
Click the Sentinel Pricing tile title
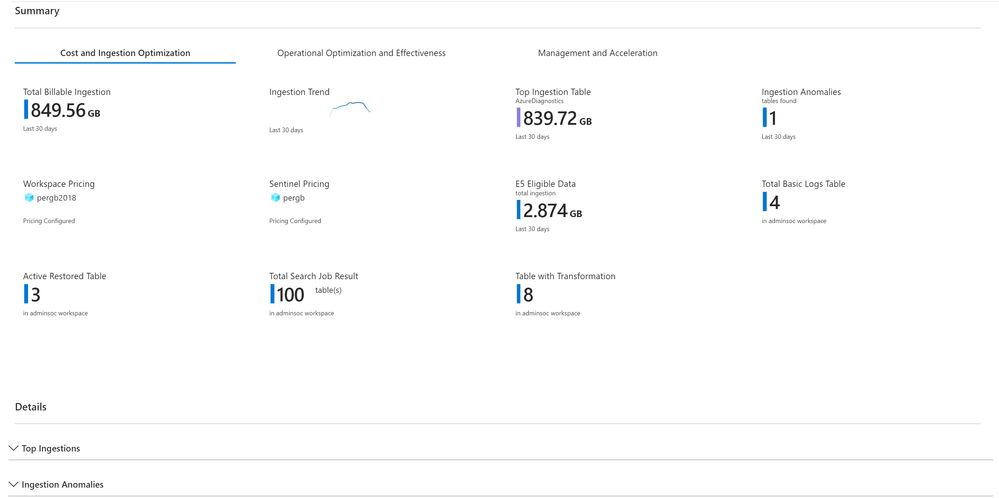pyautogui.click(x=299, y=184)
